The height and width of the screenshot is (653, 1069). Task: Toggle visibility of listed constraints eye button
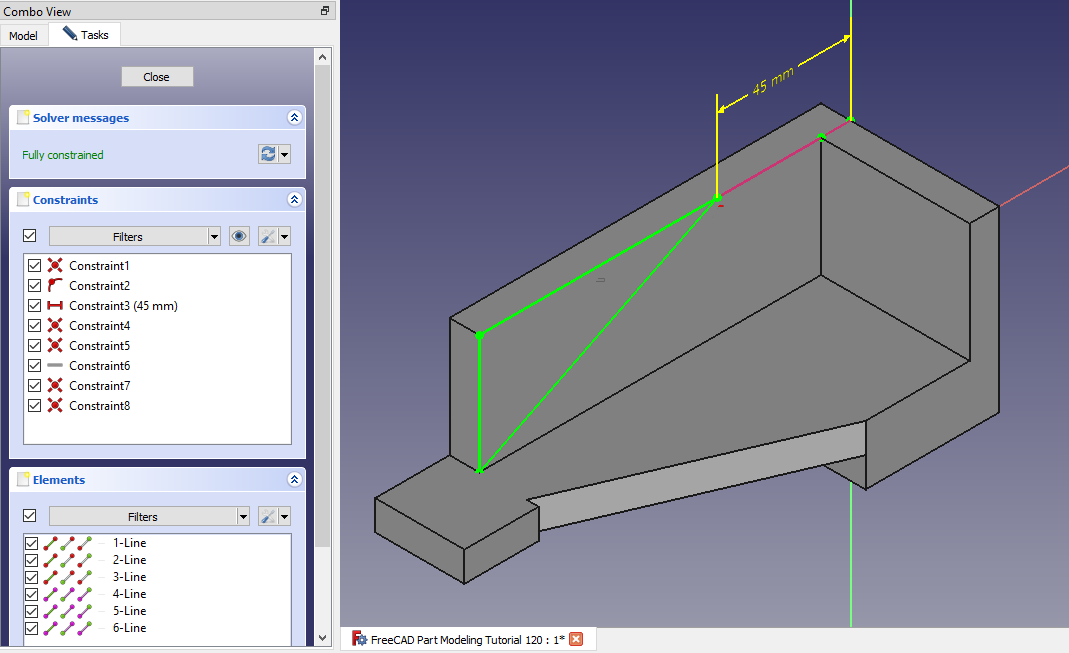coord(239,237)
